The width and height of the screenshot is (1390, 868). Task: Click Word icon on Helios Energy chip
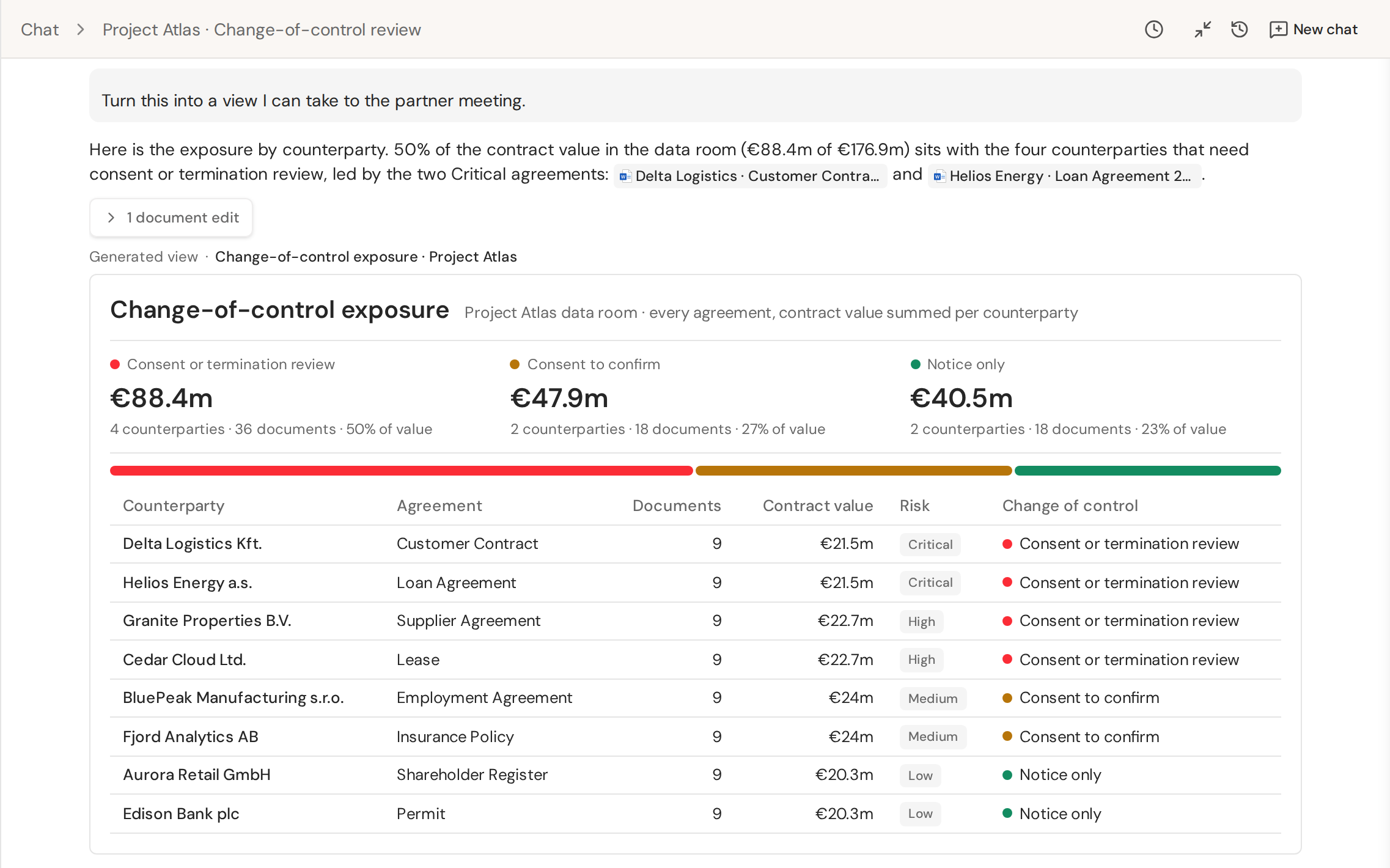click(x=939, y=177)
